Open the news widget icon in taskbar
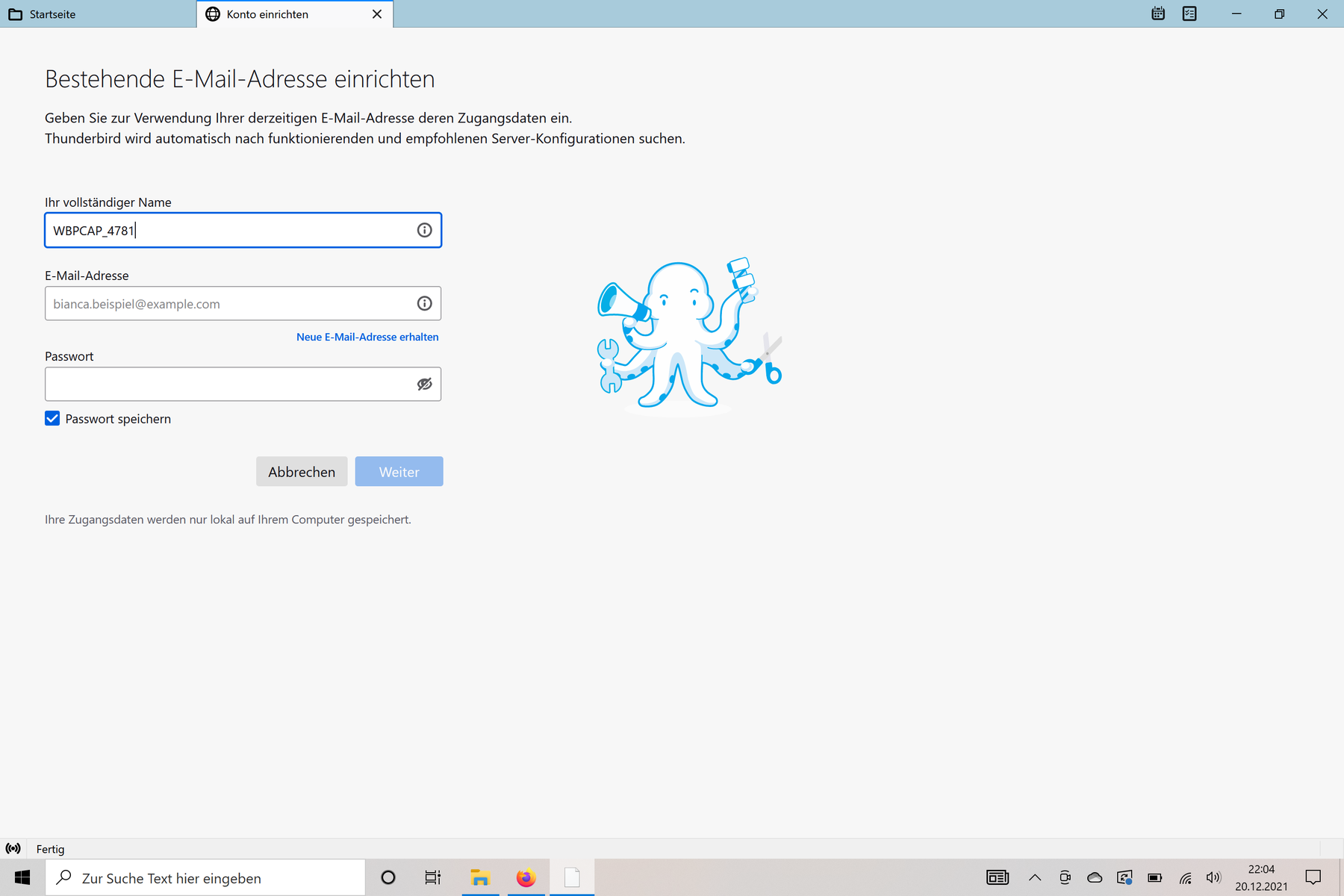 click(998, 877)
